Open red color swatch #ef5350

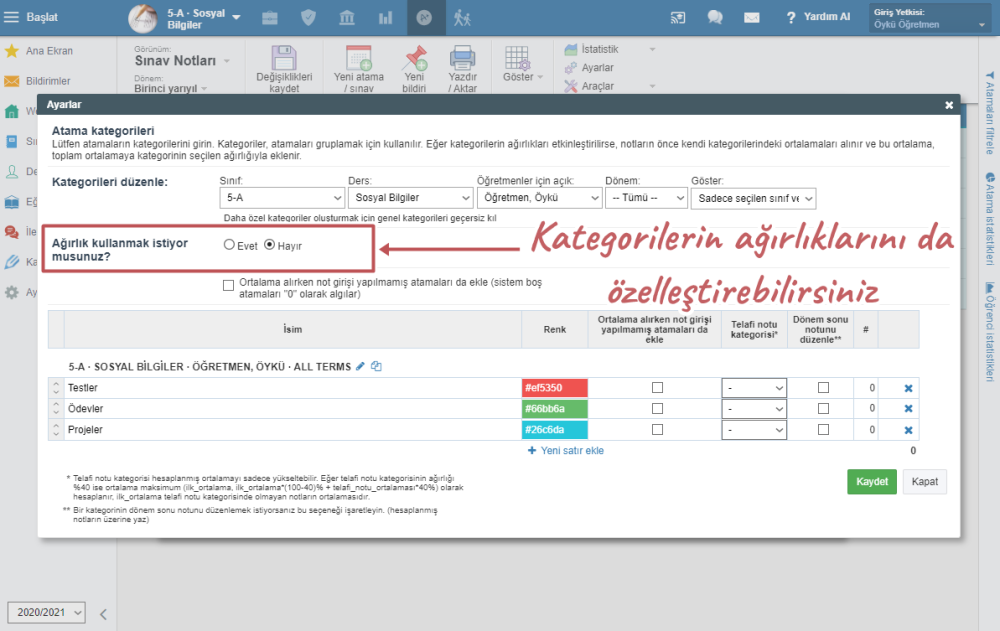coord(555,388)
